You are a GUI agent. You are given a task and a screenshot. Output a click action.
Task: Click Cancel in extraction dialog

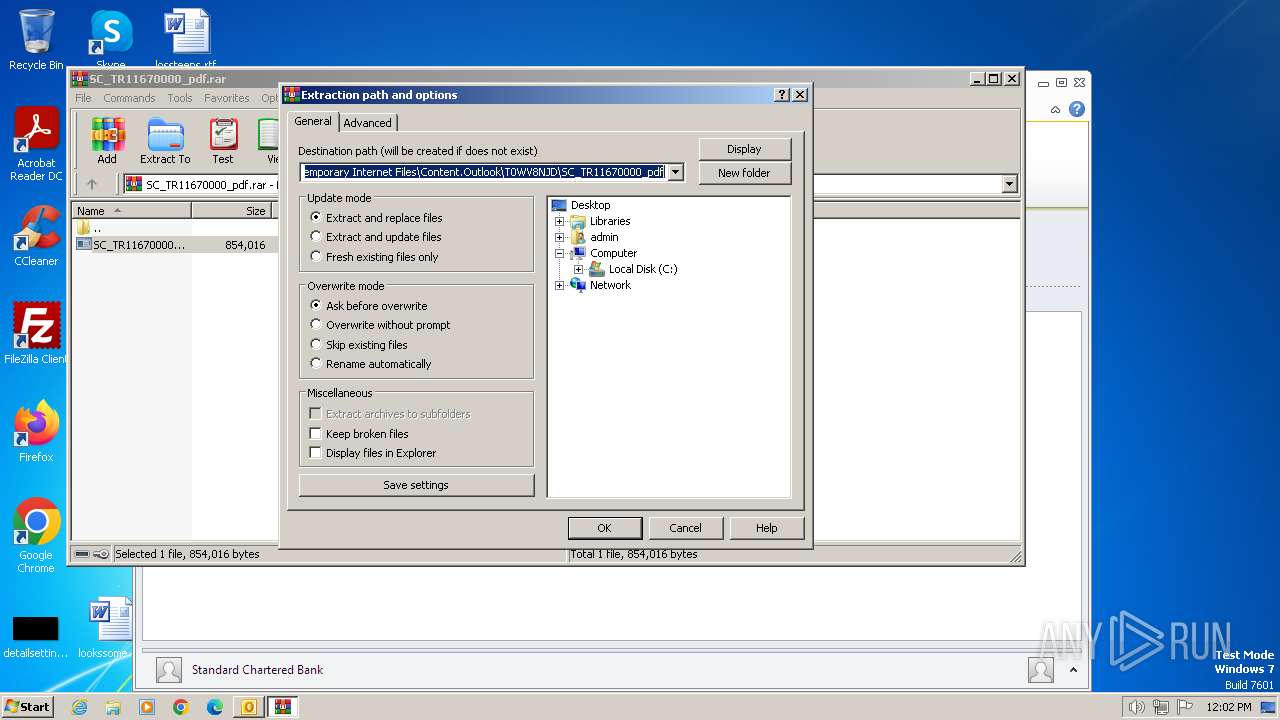(685, 528)
